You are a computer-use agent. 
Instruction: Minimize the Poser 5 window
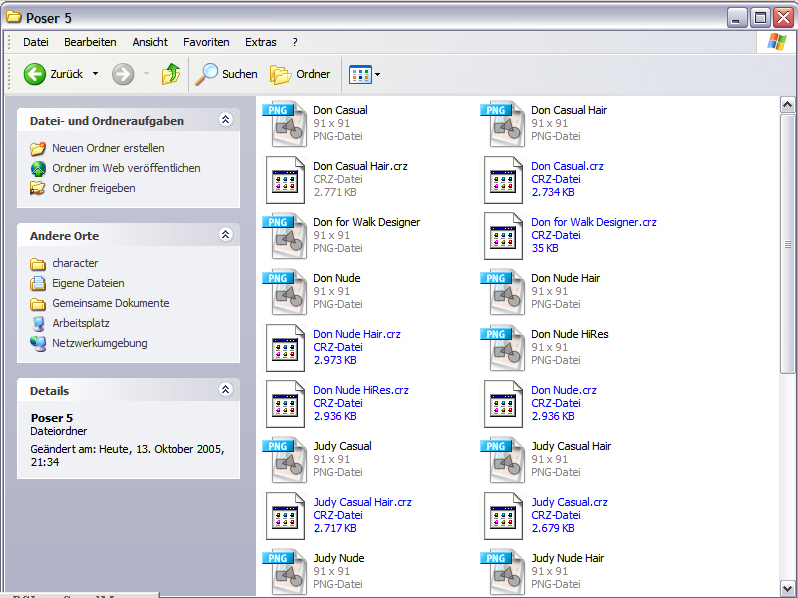(x=736, y=18)
